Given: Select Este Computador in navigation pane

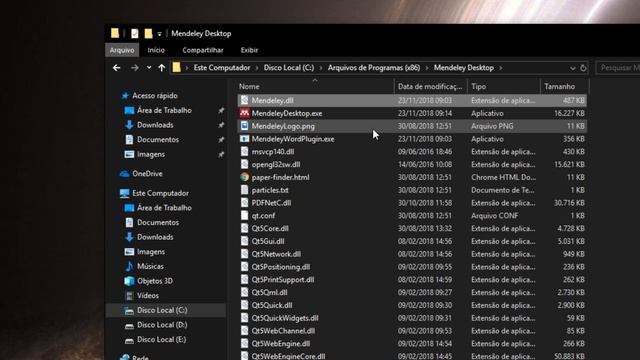Looking at the screenshot, I should click(x=160, y=193).
